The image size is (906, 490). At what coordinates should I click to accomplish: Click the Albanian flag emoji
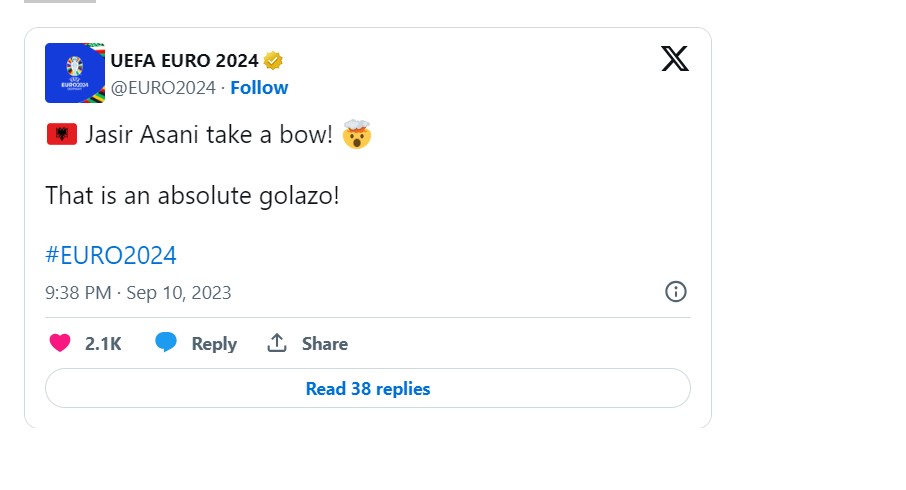pos(62,135)
